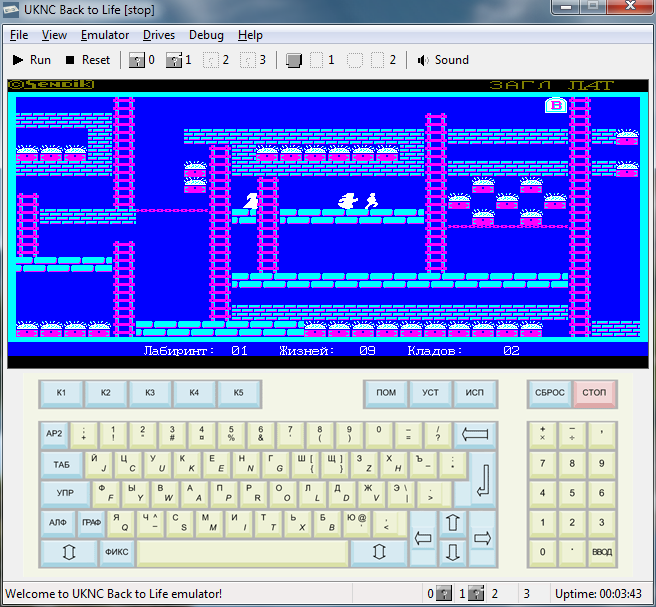Open the Emulator menu

point(105,35)
